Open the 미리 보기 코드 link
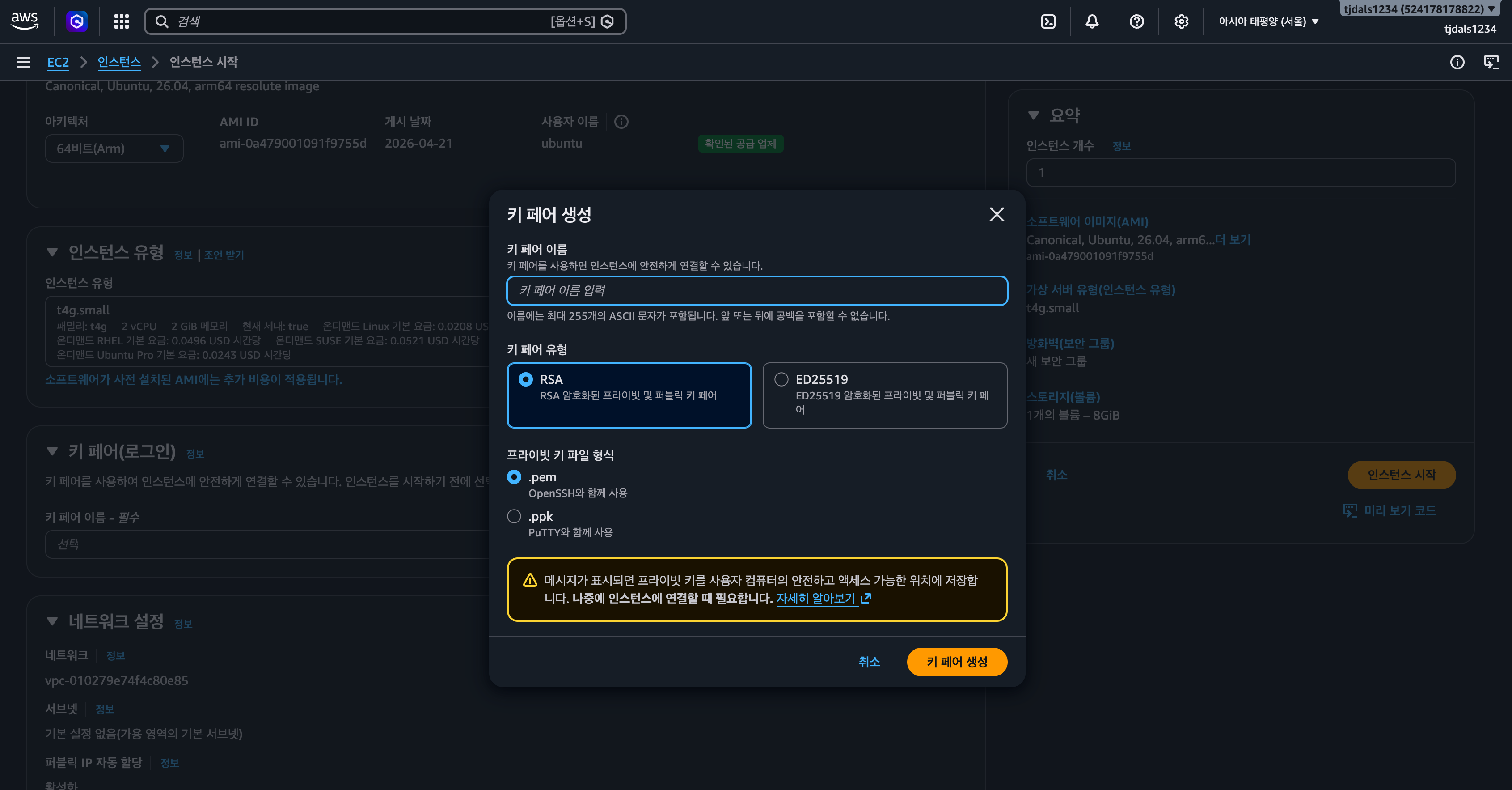1512x790 pixels. [x=1390, y=510]
